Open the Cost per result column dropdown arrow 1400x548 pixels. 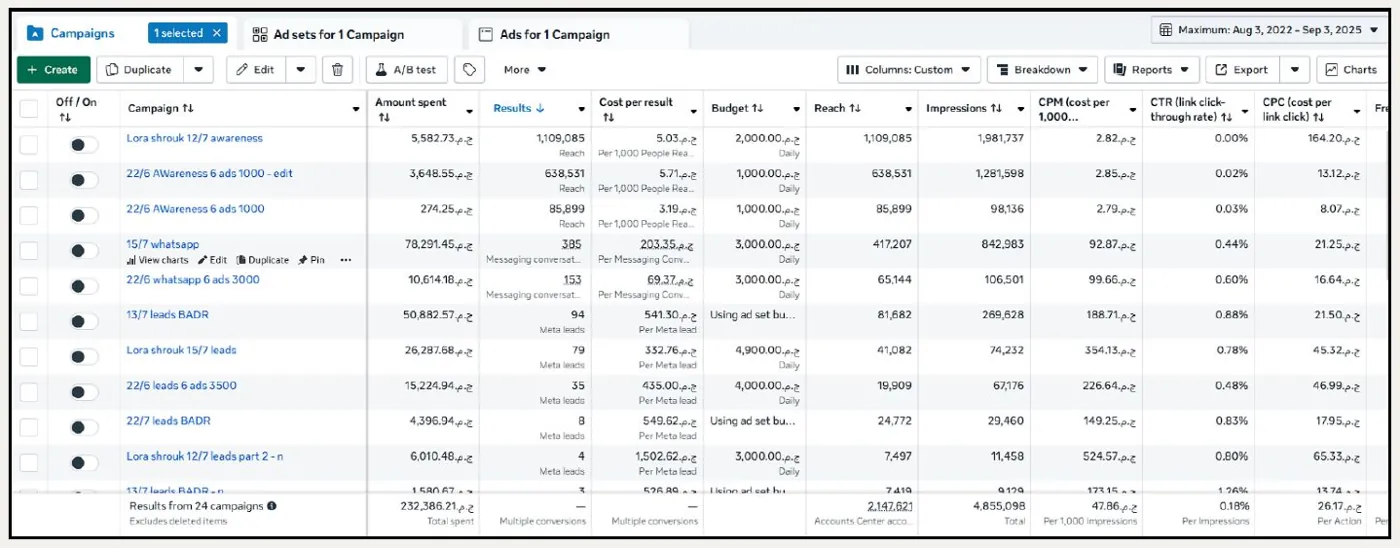[x=693, y=109]
